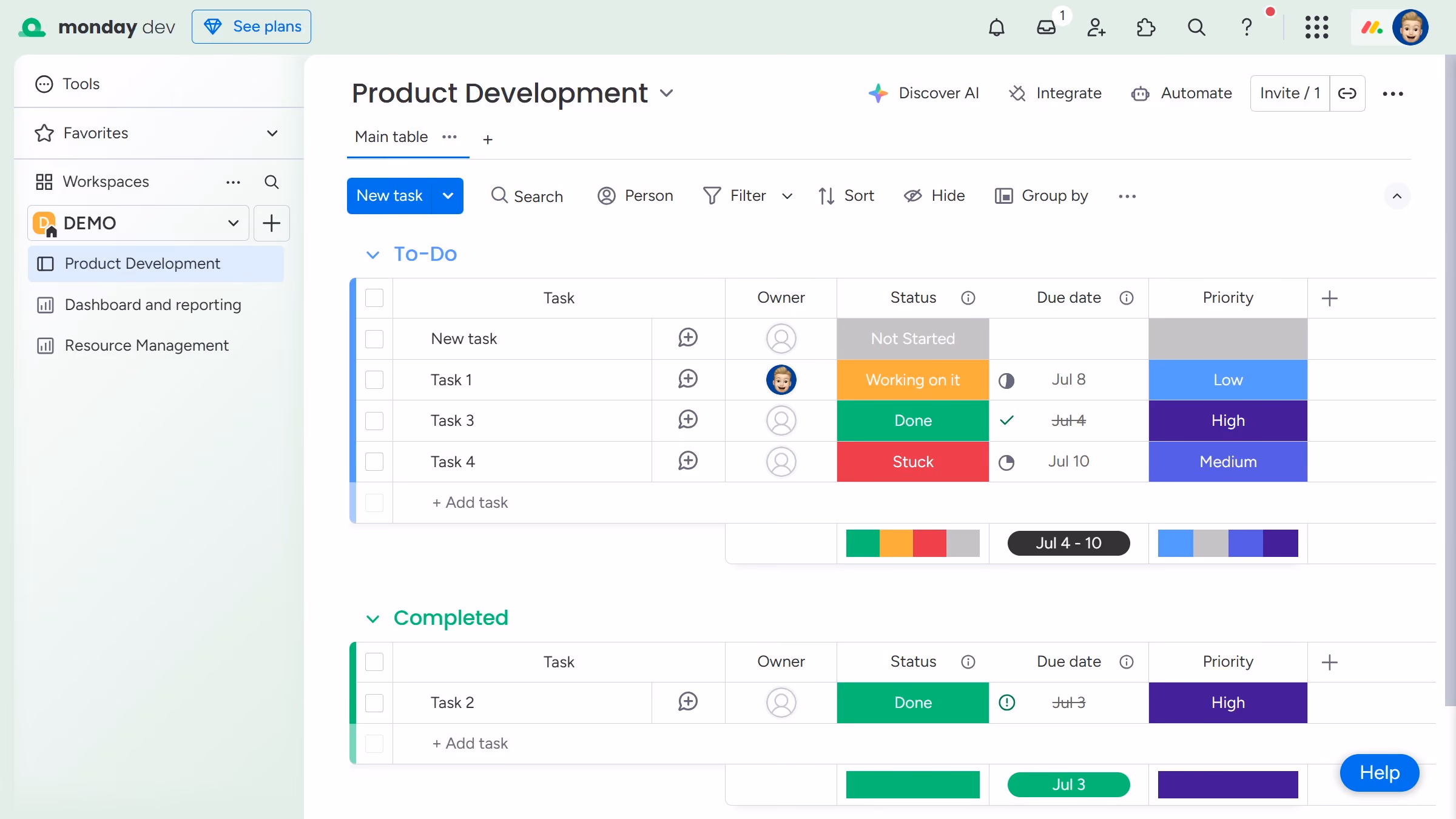Click the invite members person-plus icon
1456x819 pixels.
tap(1096, 27)
